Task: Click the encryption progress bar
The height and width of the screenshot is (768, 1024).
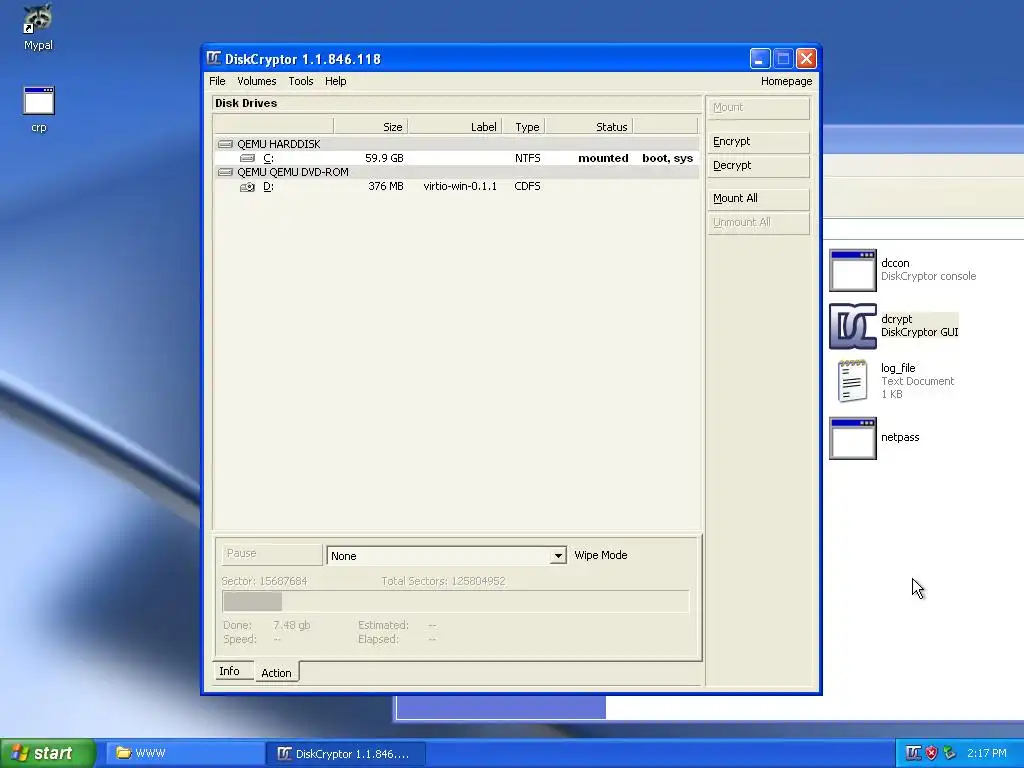Action: [456, 601]
